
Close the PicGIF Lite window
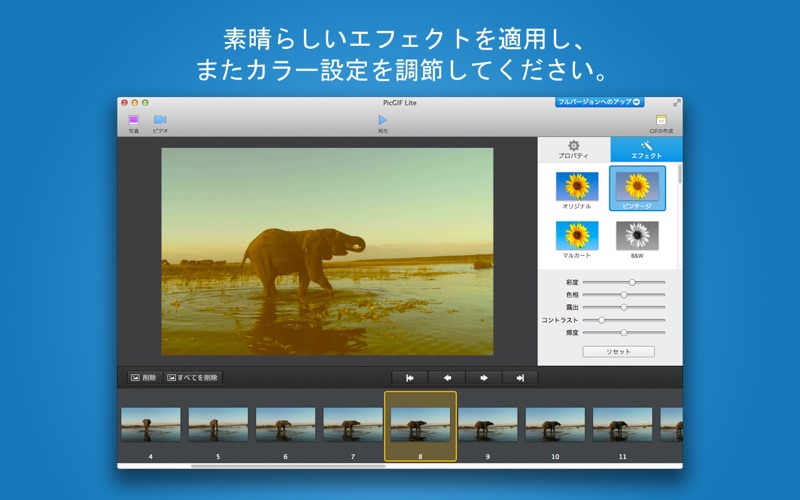coord(124,103)
